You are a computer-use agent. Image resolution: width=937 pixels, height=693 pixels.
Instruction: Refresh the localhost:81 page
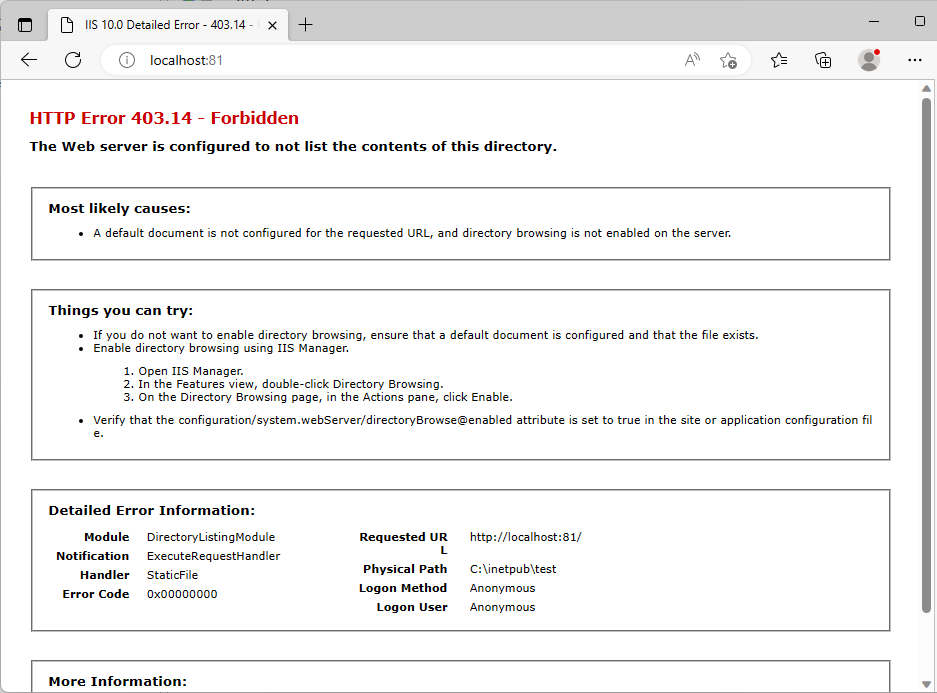(x=73, y=60)
